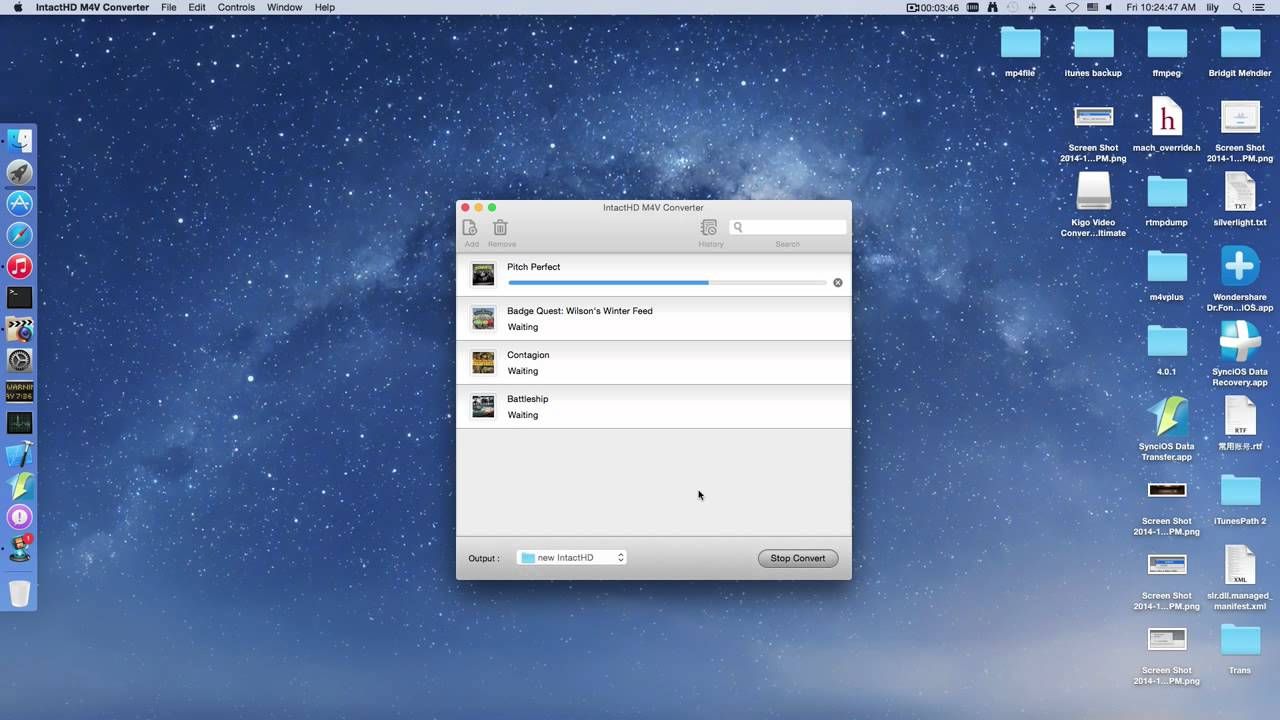Screen dimensions: 1280x720
Task: Open Notification Center list icon
Action: (1260, 7)
